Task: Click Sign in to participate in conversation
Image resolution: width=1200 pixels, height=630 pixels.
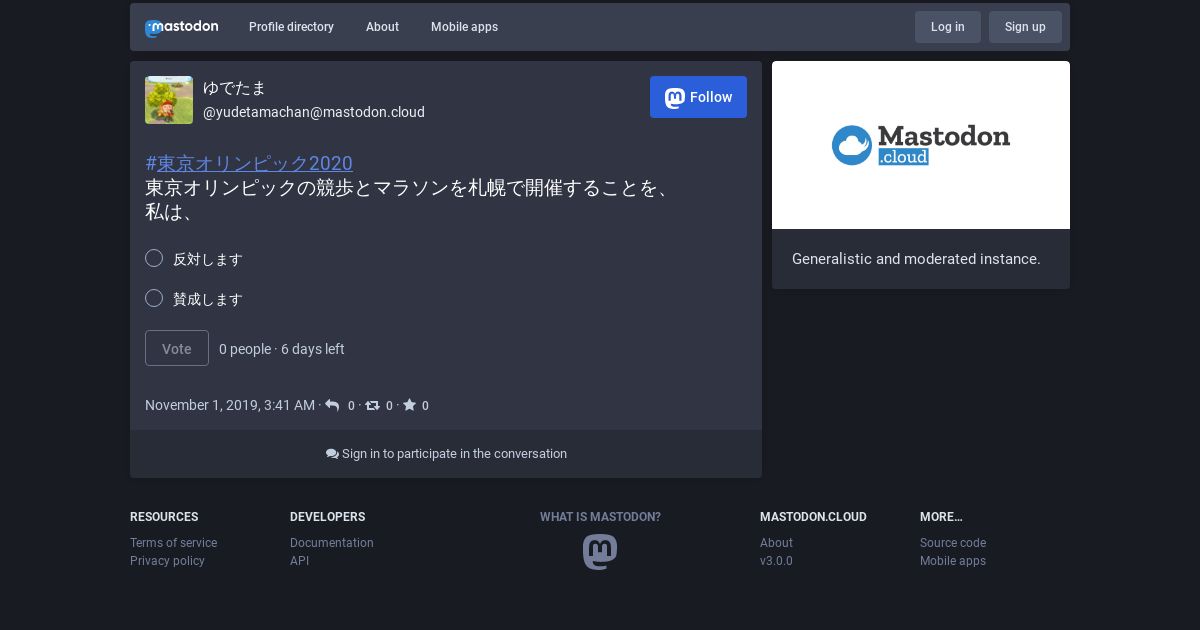Action: point(446,454)
